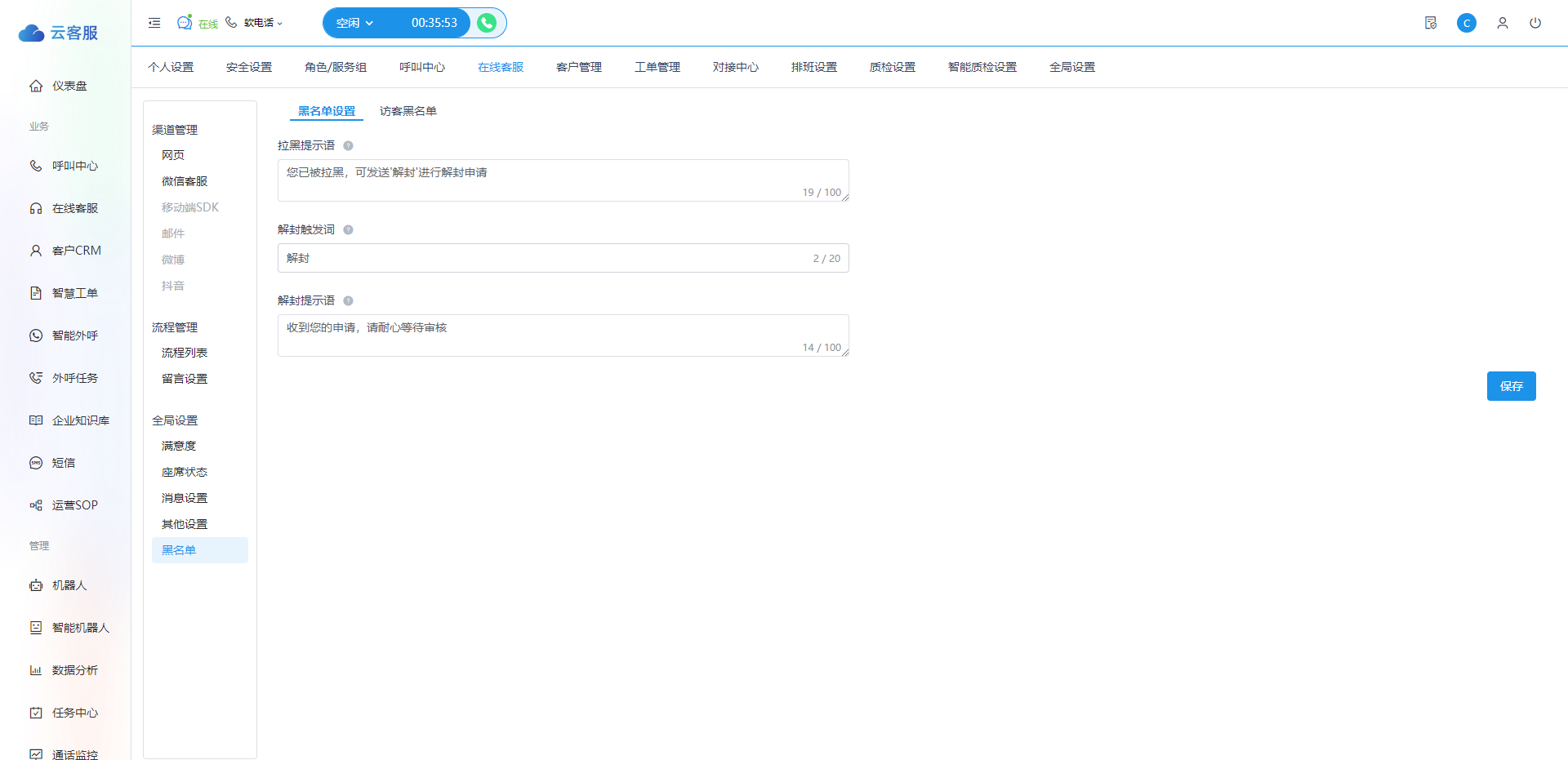Open 其他设置 menu item
The height and width of the screenshot is (760, 1568).
(185, 524)
